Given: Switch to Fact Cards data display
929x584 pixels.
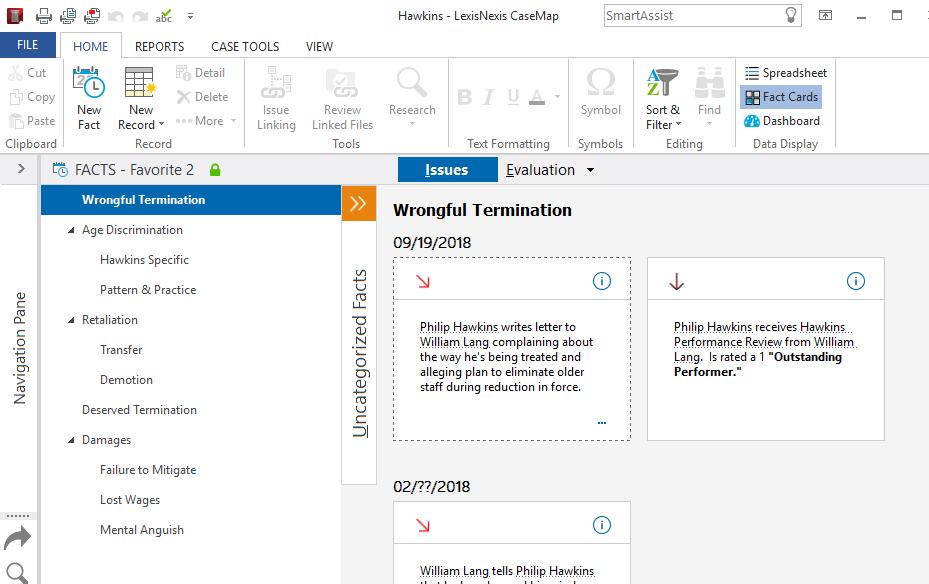Looking at the screenshot, I should (x=781, y=97).
